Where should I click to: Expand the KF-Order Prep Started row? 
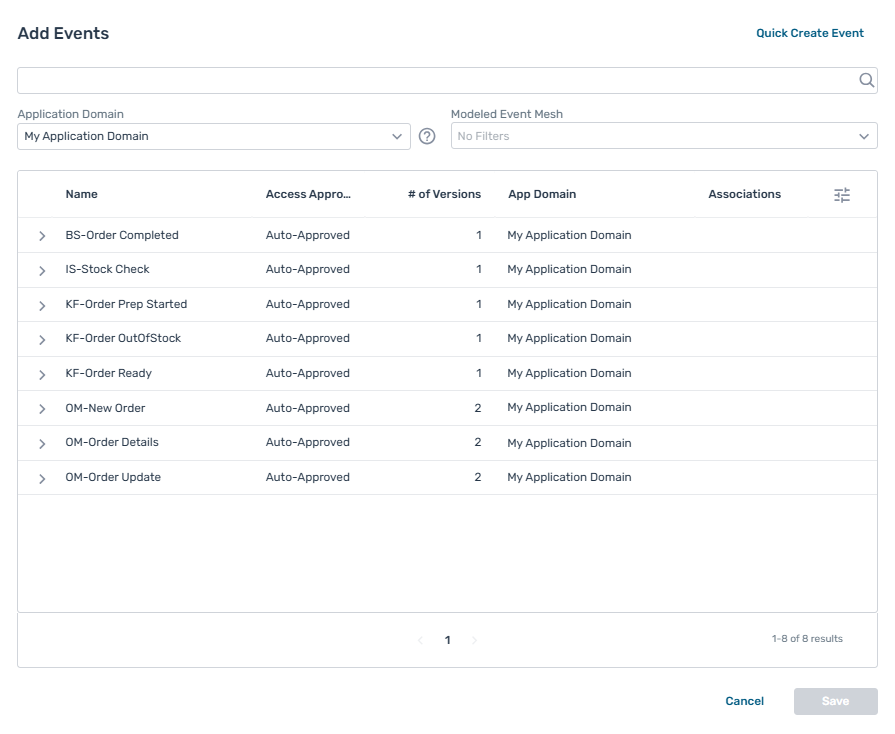coord(42,305)
